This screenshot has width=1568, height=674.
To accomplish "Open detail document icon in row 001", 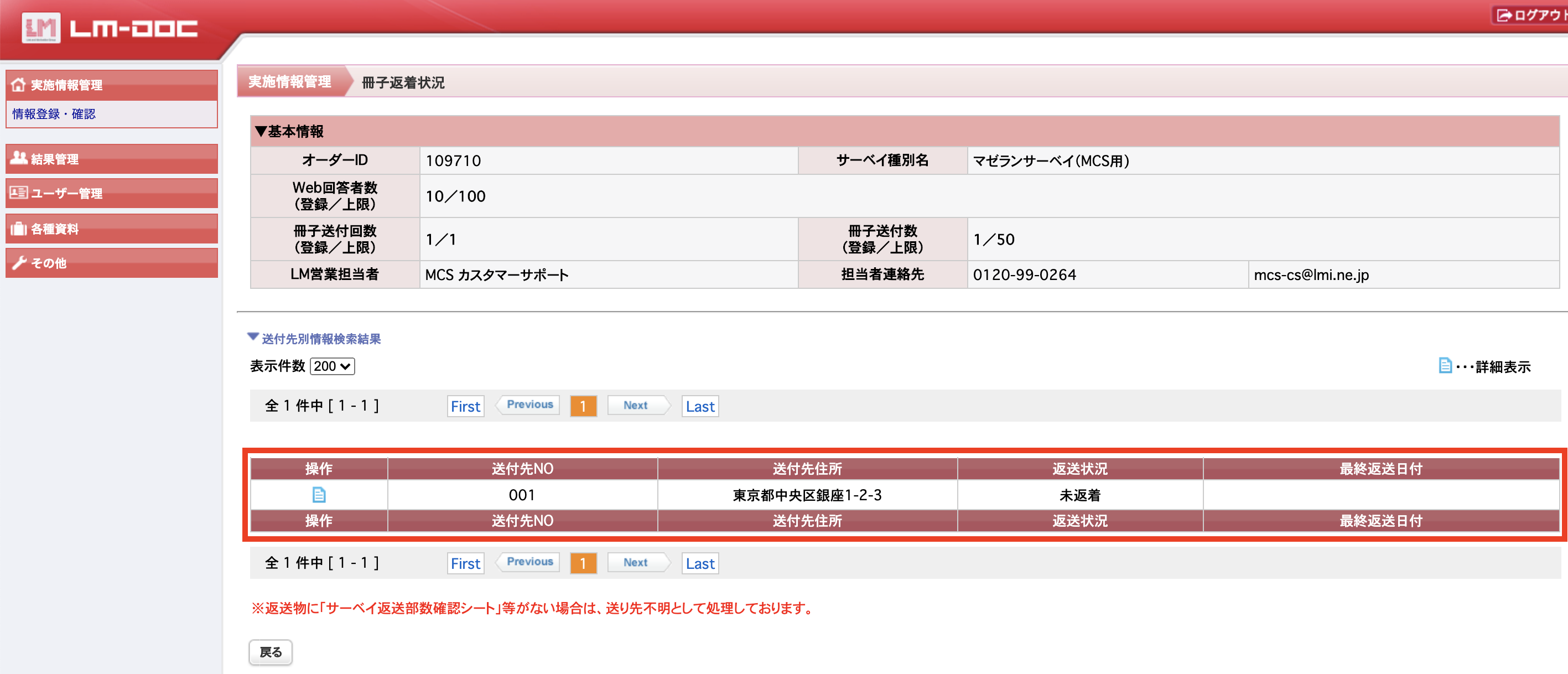I will tap(318, 495).
